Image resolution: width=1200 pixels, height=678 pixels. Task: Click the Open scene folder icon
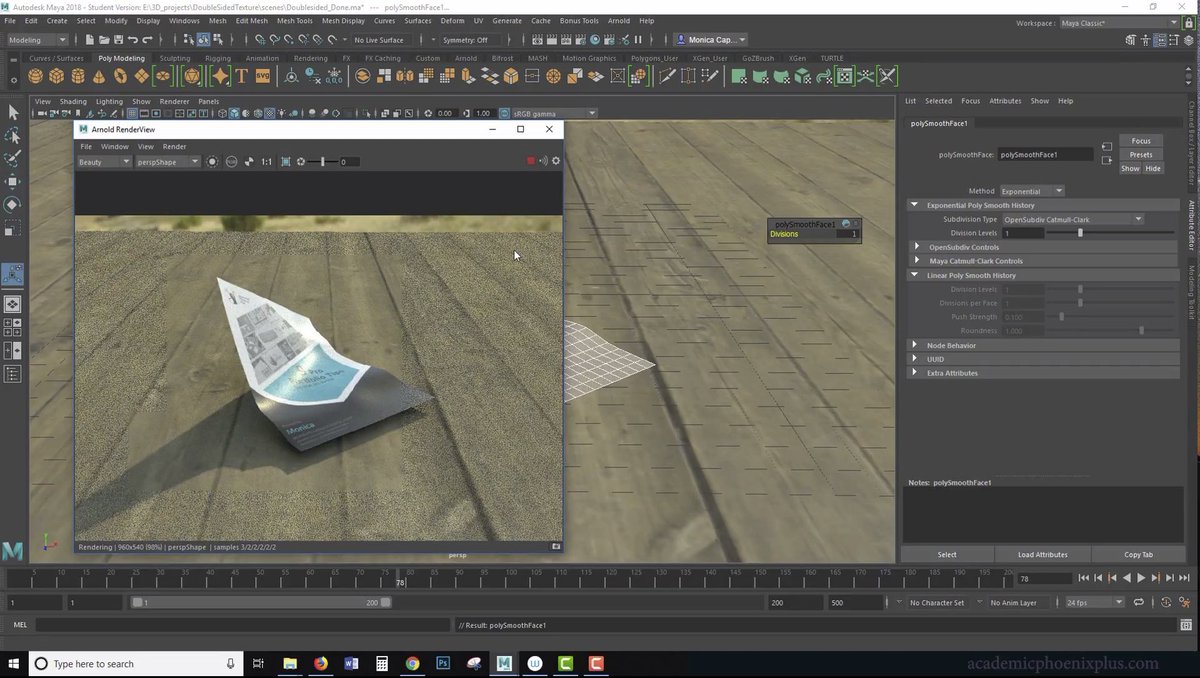point(104,40)
